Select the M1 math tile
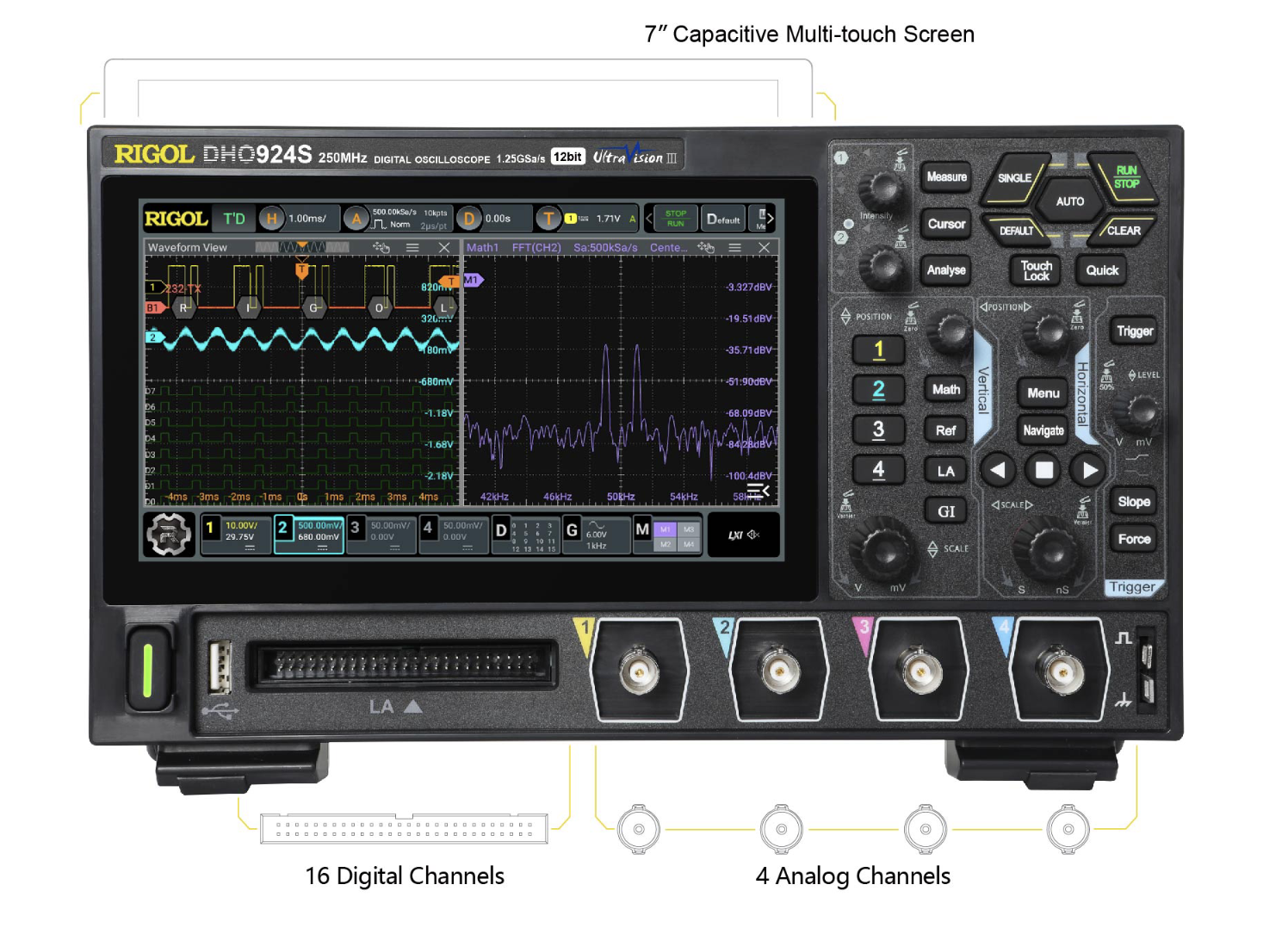1288x928 pixels. (x=666, y=529)
